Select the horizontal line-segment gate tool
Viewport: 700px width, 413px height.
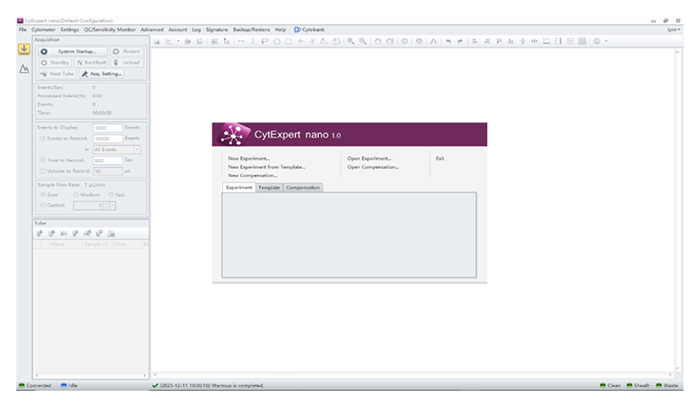pyautogui.click(x=241, y=42)
